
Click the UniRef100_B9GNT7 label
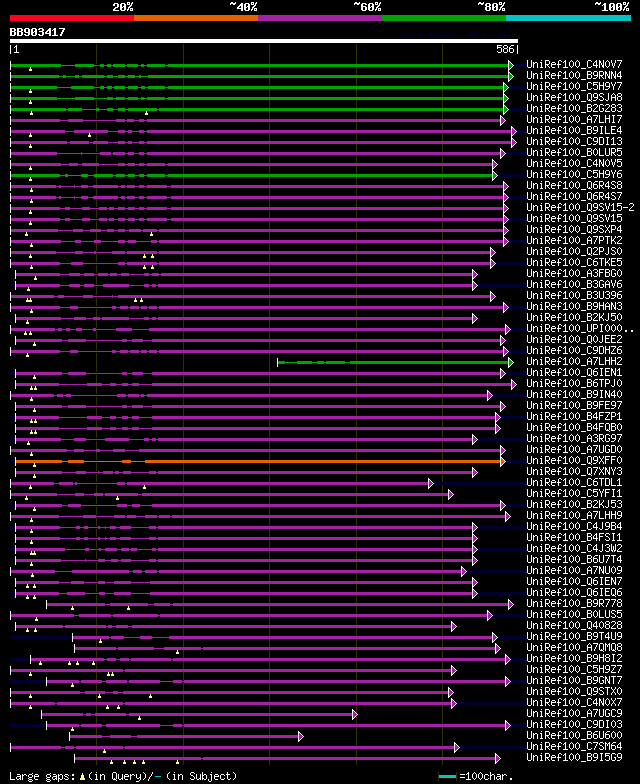(x=574, y=680)
